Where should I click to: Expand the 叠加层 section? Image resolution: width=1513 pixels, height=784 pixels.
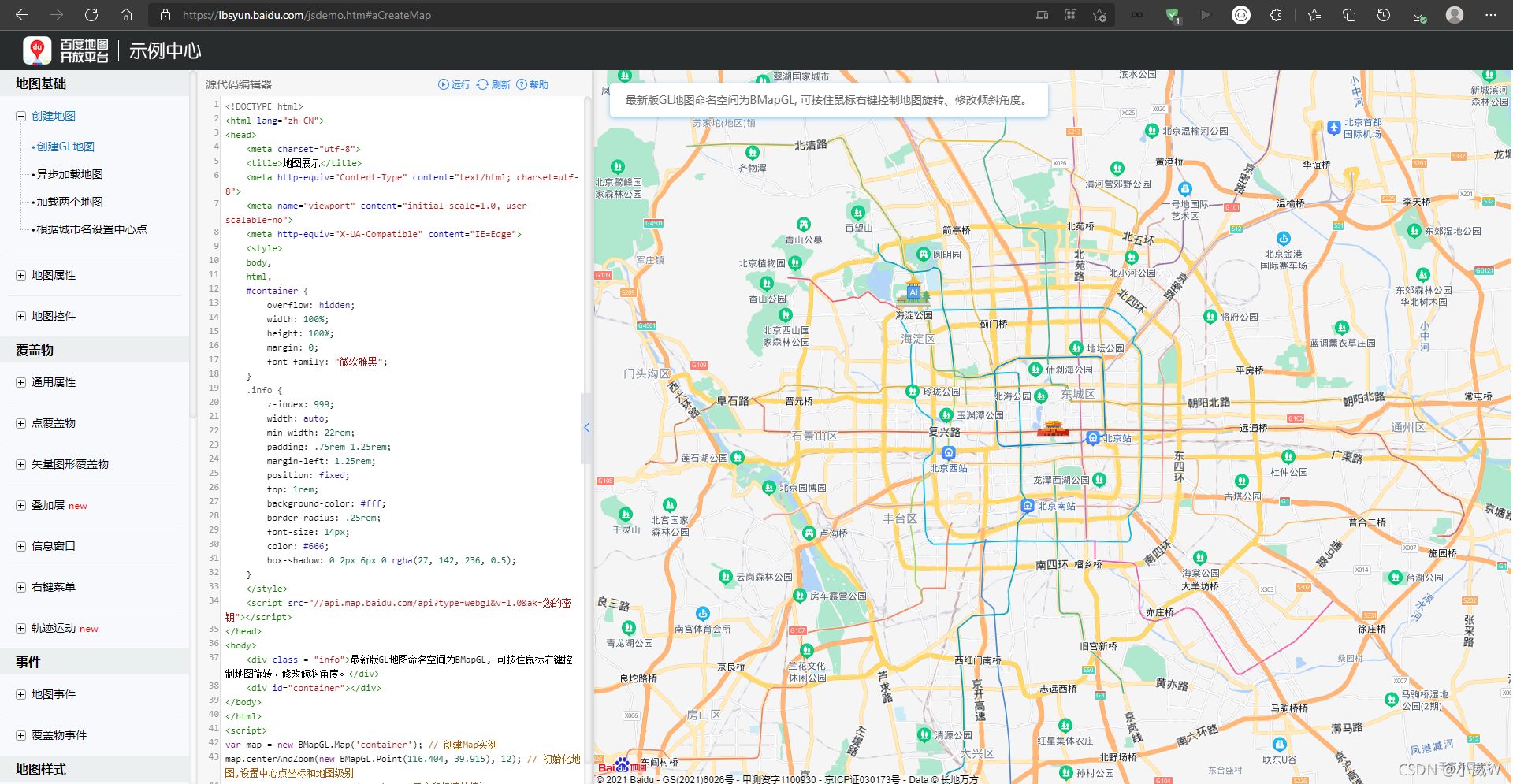20,505
